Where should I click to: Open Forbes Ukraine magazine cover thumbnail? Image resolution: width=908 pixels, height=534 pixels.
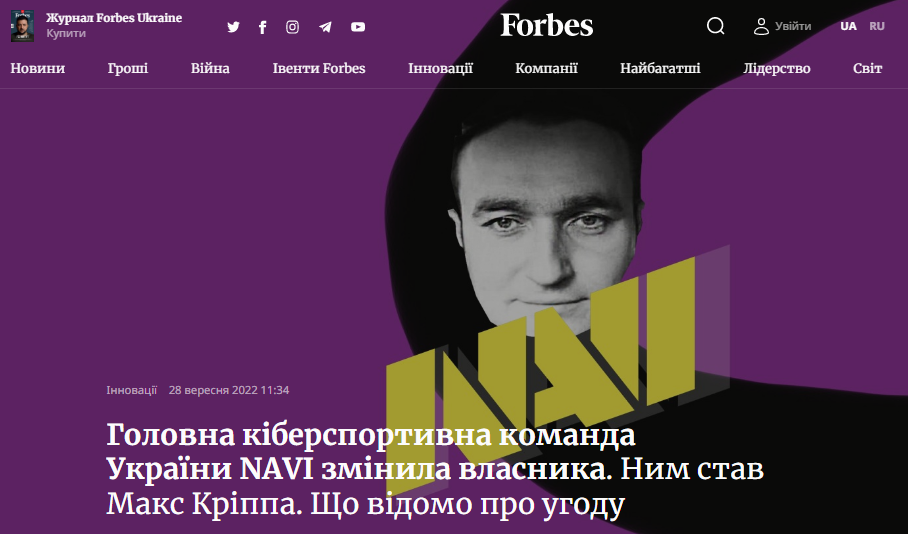tap(23, 26)
